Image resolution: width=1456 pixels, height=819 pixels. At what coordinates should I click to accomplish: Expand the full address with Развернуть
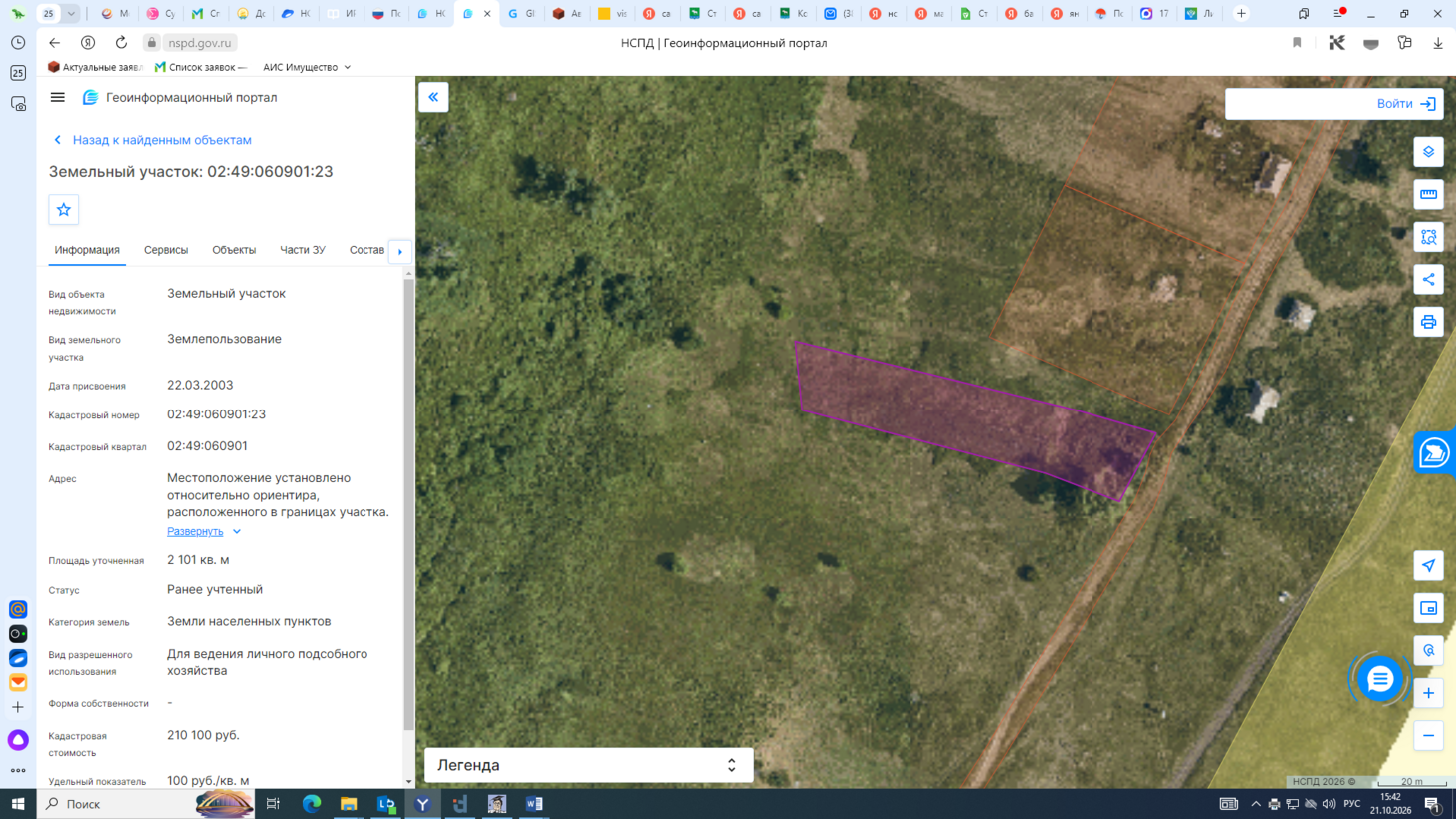[x=204, y=532]
